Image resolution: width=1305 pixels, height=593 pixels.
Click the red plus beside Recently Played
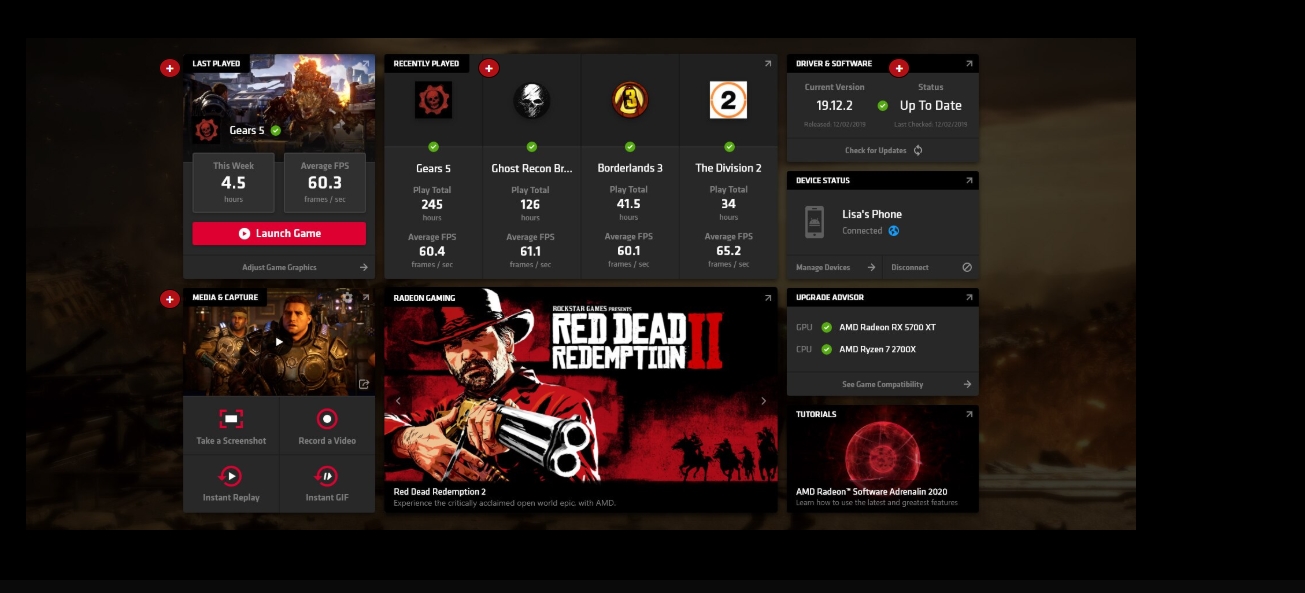click(489, 68)
